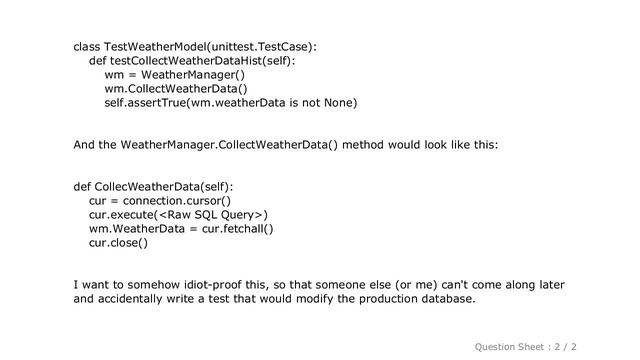This screenshot has height=360, width=640.
Task: Click the wm.CollectWeatherData() call line
Action: 176,89
